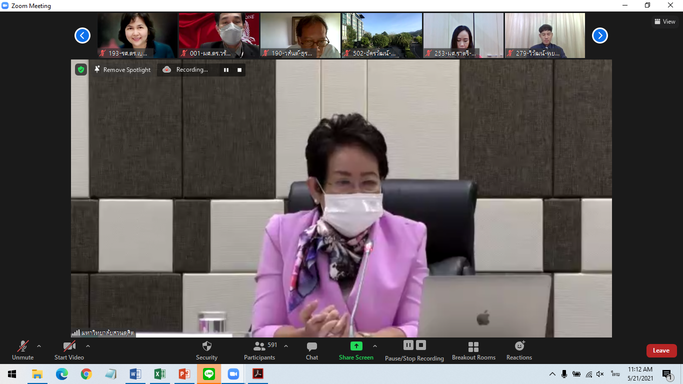Viewport: 683px width, 384px height.
Task: Pause recording using indicator pause button
Action: pyautogui.click(x=226, y=70)
